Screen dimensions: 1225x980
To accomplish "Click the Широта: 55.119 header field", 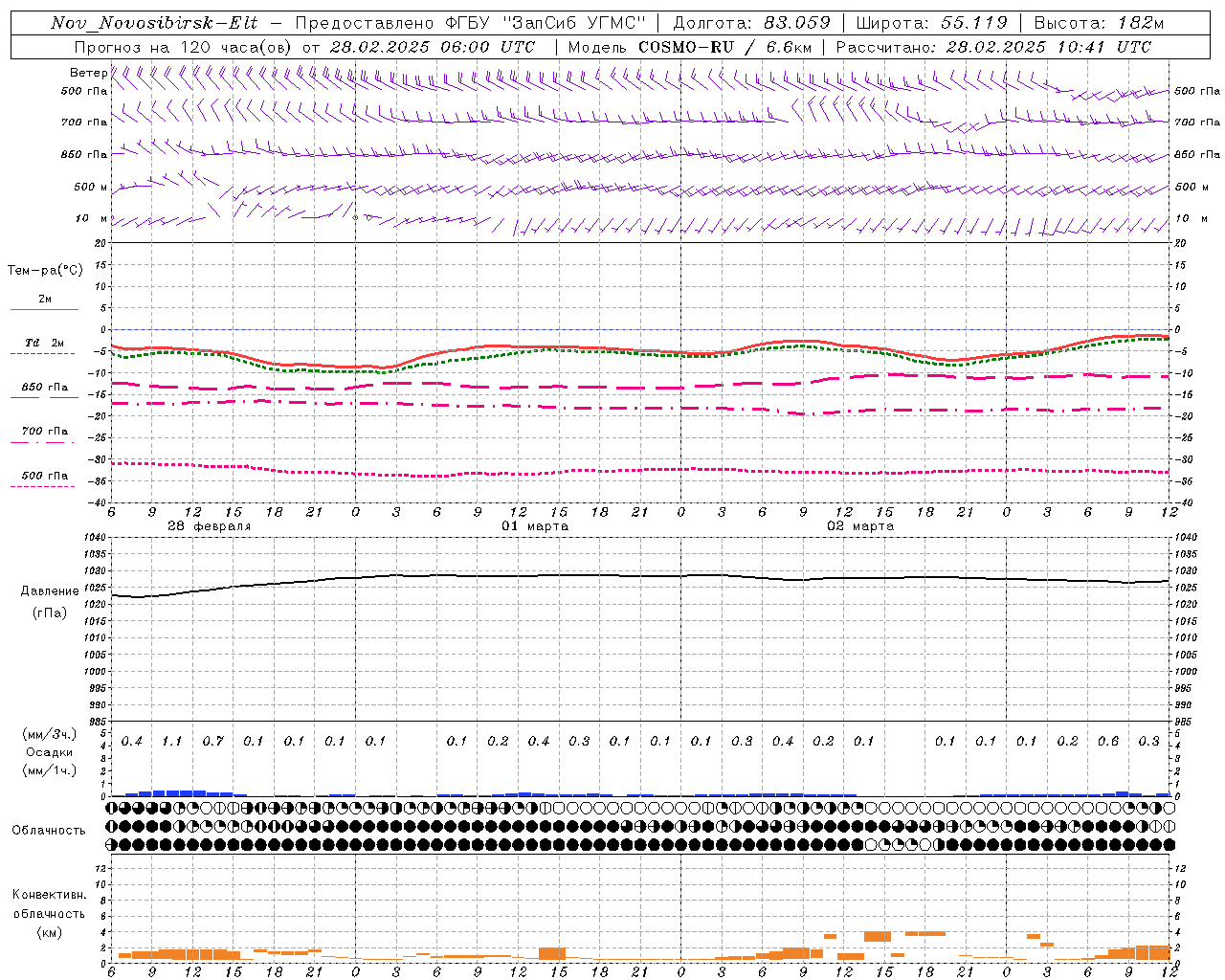I will (932, 23).
